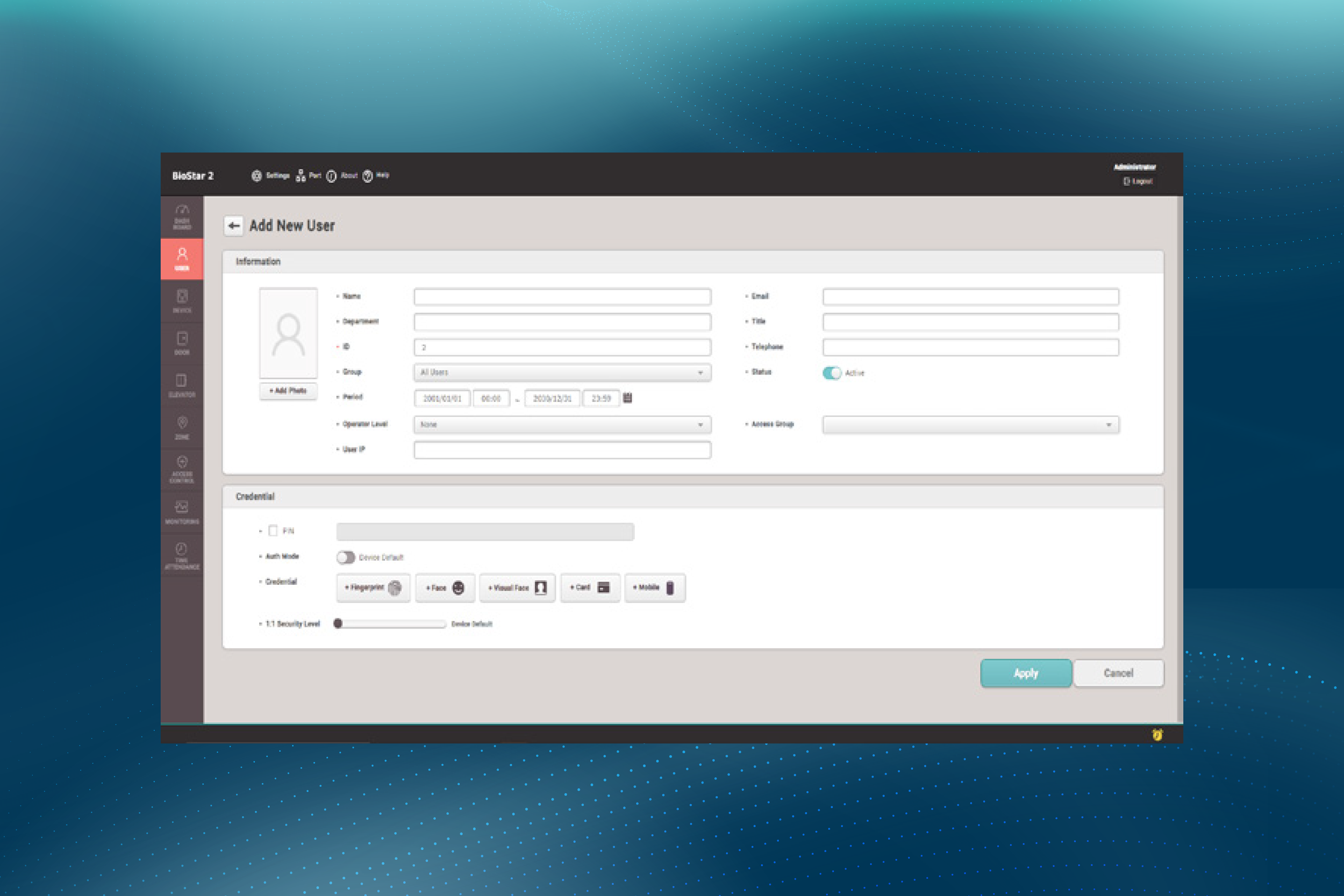Expand the Access Group dropdown
Screen dimensions: 1344x896
(970, 425)
